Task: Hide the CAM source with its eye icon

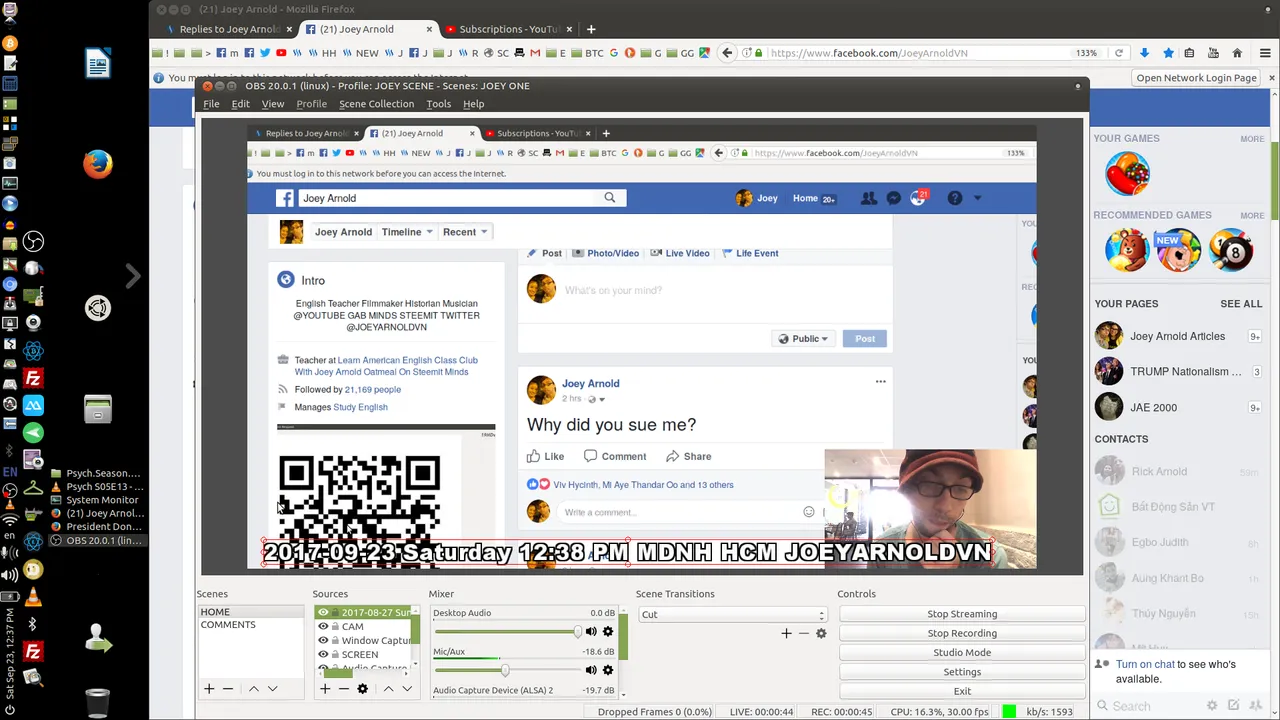Action: pos(323,627)
